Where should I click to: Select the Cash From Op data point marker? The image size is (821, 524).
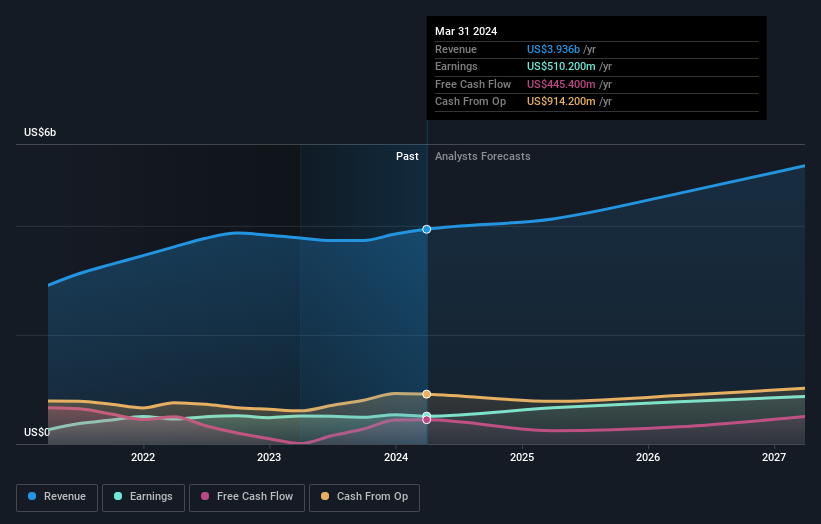(x=427, y=394)
